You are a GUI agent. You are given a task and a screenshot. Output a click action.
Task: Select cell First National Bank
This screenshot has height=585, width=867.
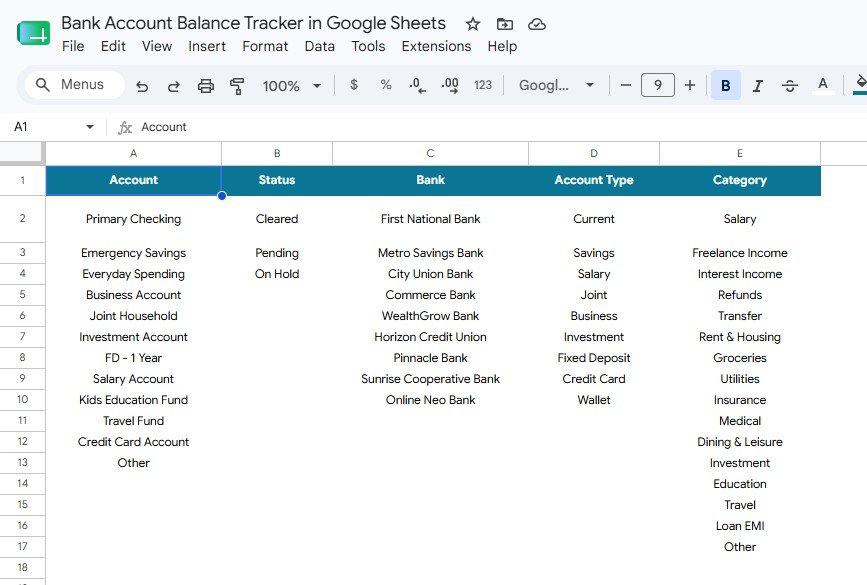click(430, 219)
